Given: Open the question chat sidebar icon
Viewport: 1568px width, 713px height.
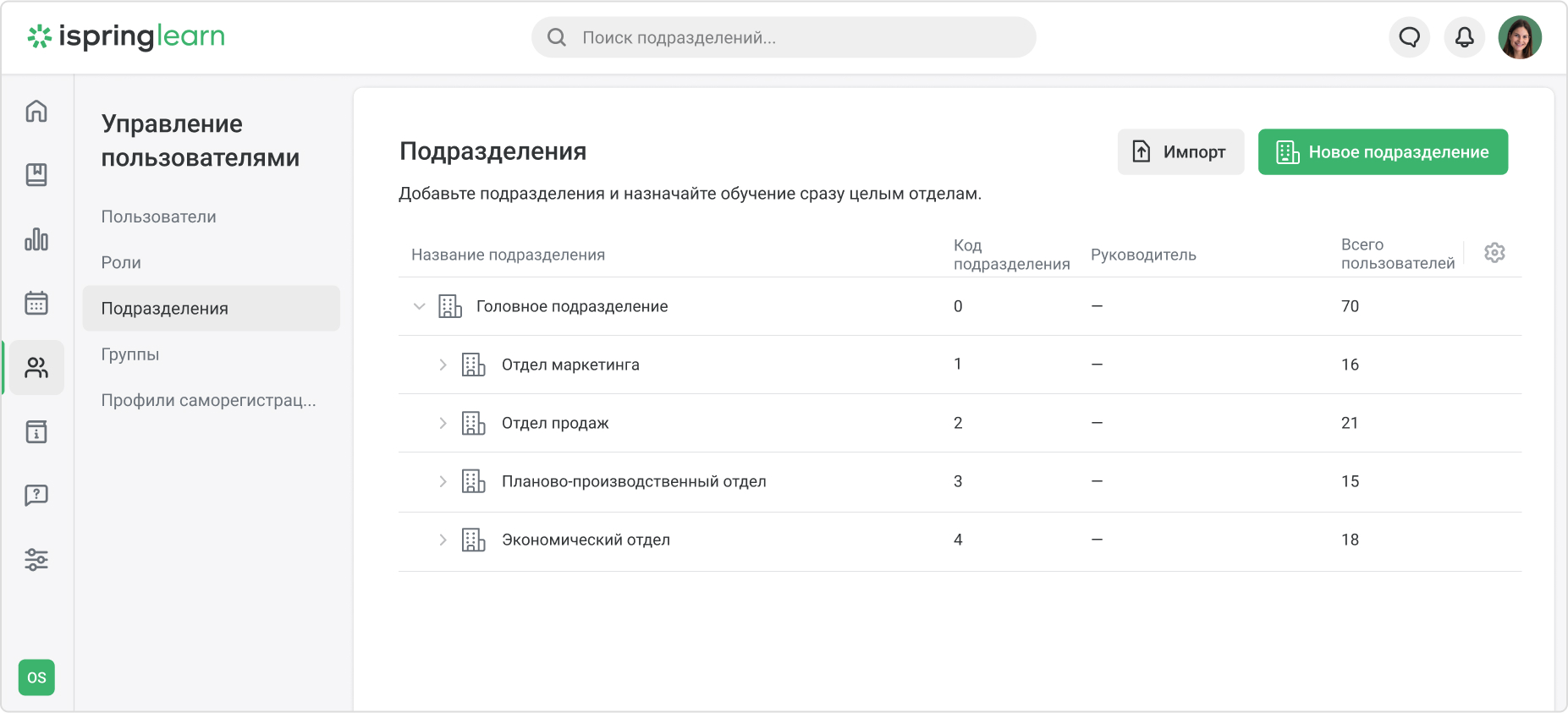Looking at the screenshot, I should [x=36, y=496].
